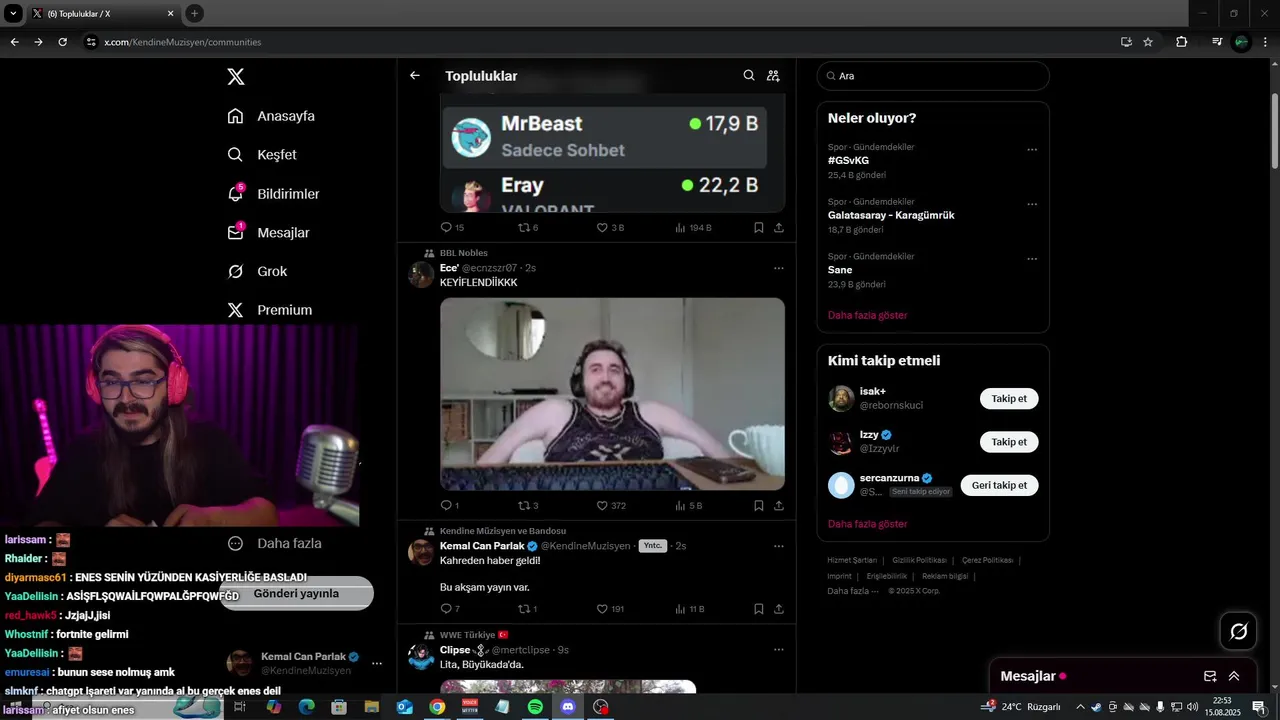
Task: Bookmark Ece's KEYİFLENDİİKKK post
Action: [x=759, y=506]
